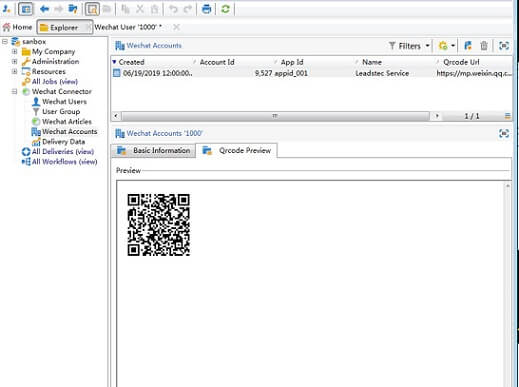
Task: Click the grayed copy icon in toolbar
Action: pyautogui.click(x=125, y=9)
